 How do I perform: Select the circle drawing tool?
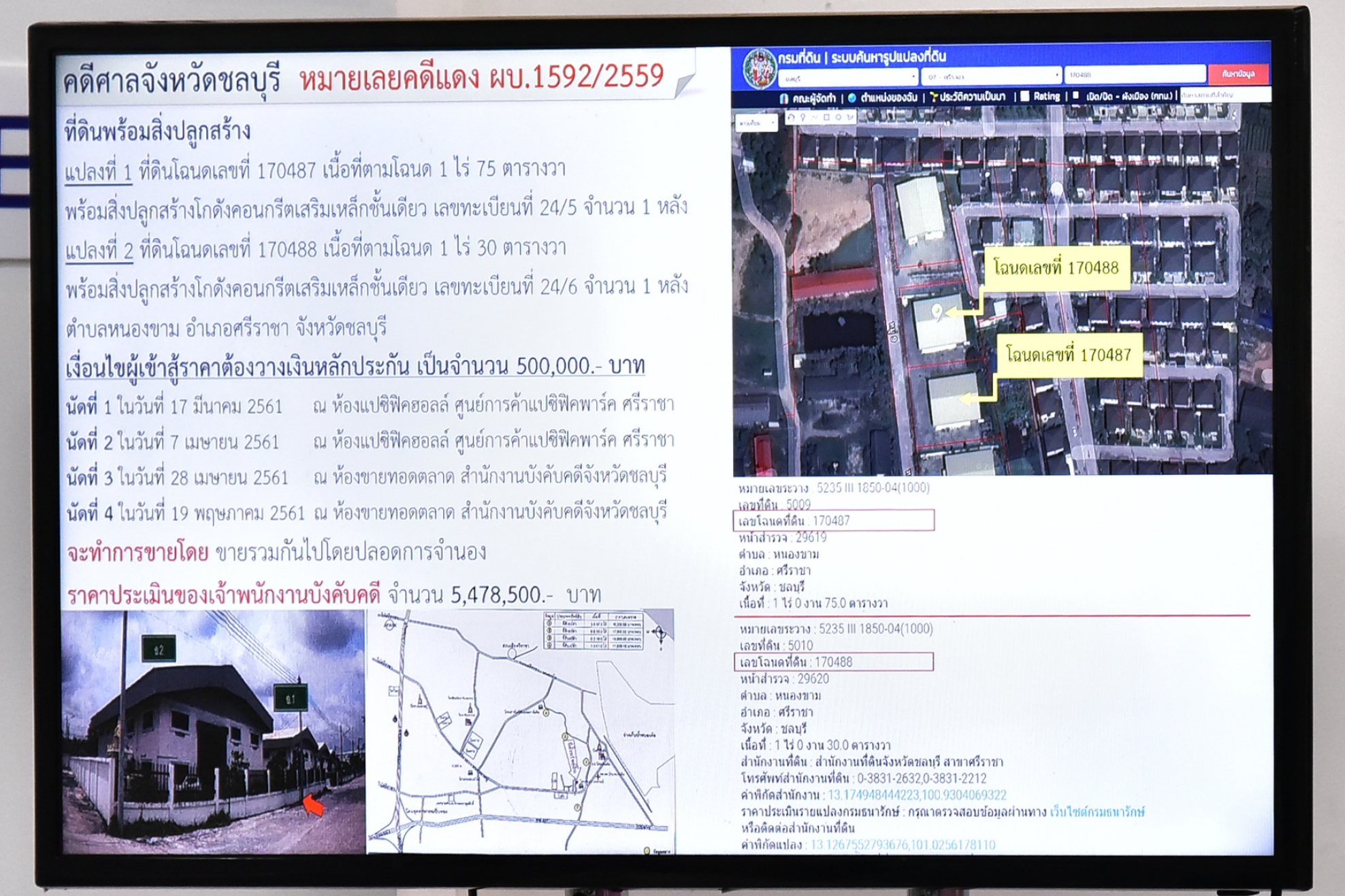[838, 117]
